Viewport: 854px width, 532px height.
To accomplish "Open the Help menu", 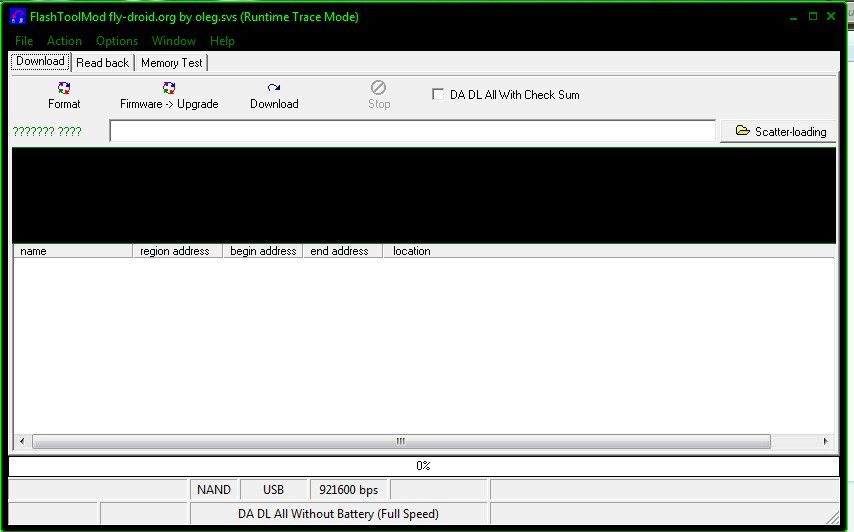I will coord(222,41).
